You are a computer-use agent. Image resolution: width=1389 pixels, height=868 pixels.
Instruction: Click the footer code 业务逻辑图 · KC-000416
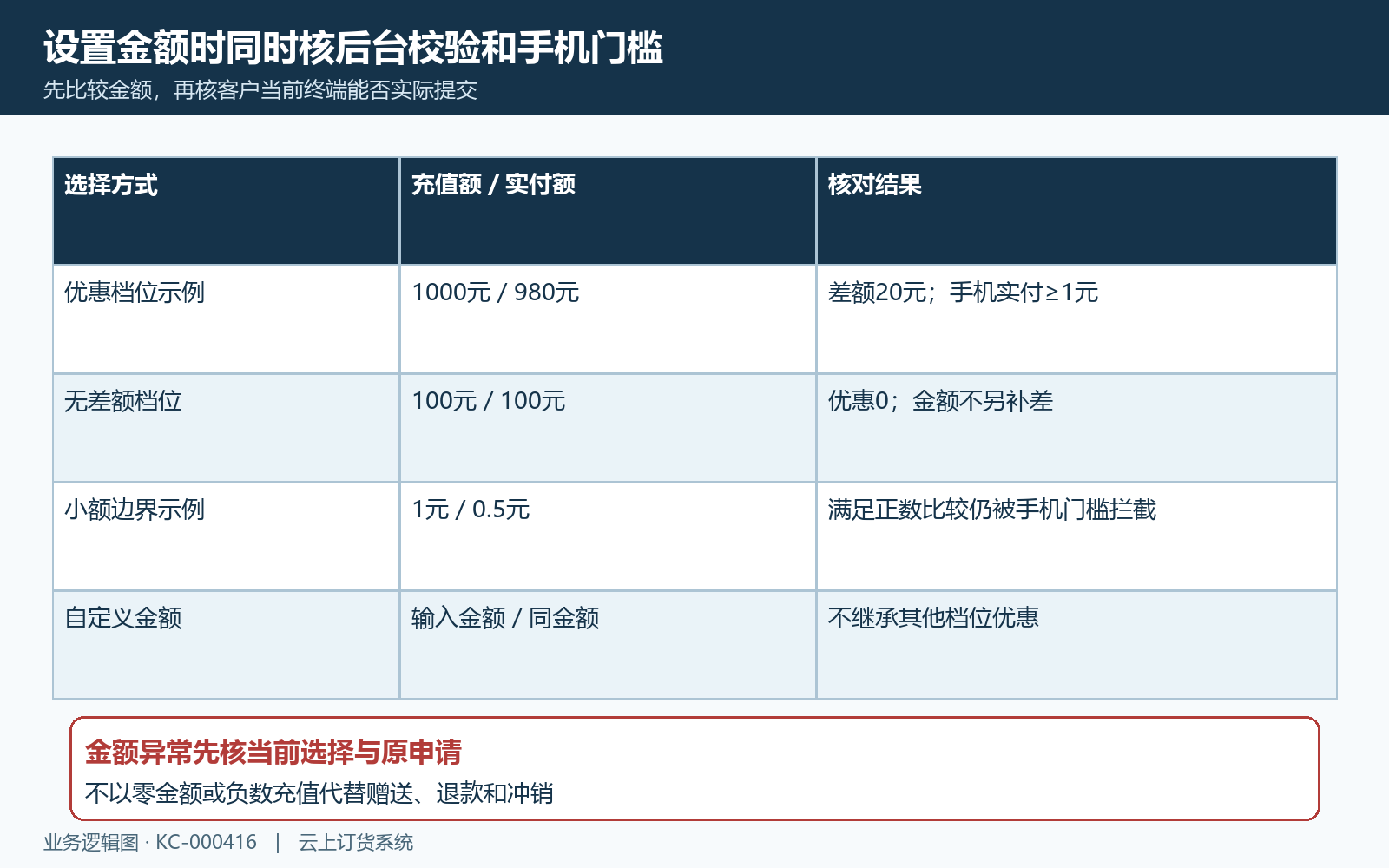click(150, 843)
